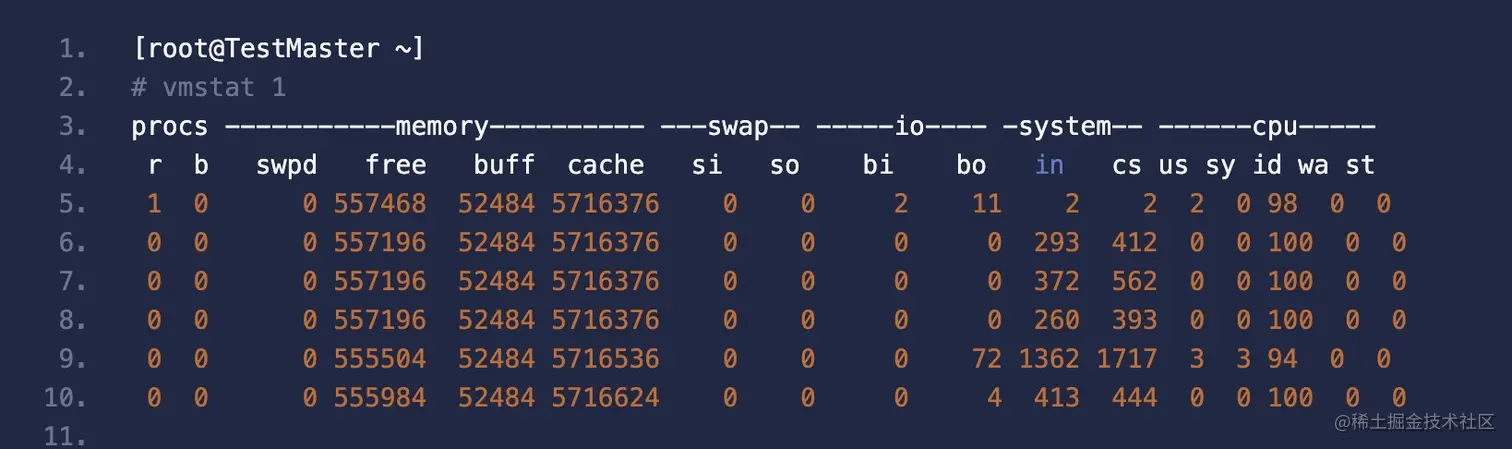This screenshot has width=1512, height=449.
Task: Click the 'system' group header
Action: tap(1072, 127)
